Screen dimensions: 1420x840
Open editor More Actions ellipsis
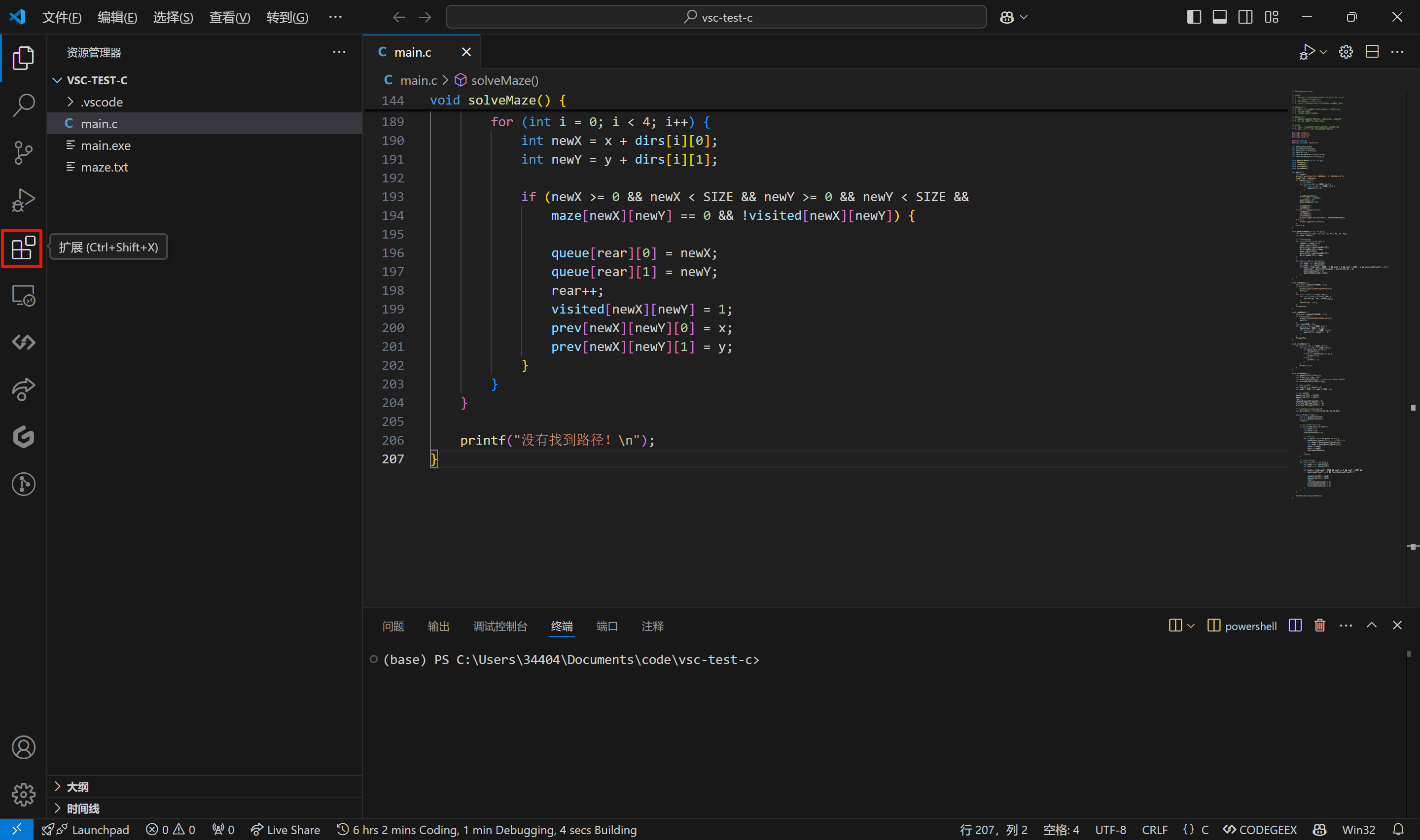click(x=1397, y=52)
